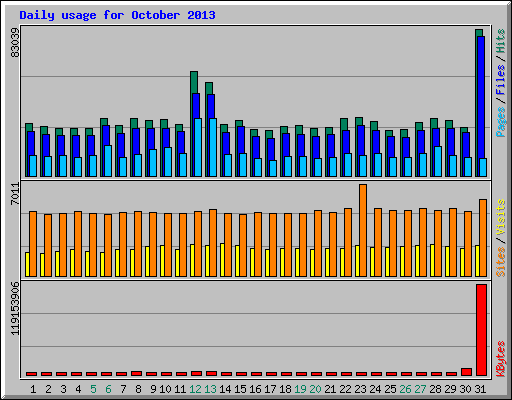
Task: Click day 13 on the x-axis
Action: (210, 389)
